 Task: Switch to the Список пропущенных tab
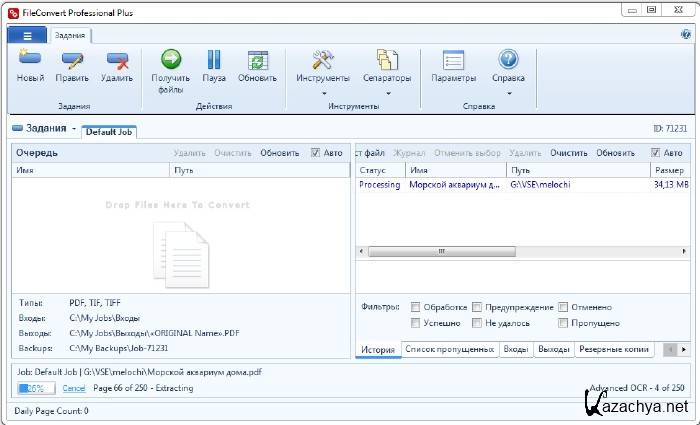[449, 349]
